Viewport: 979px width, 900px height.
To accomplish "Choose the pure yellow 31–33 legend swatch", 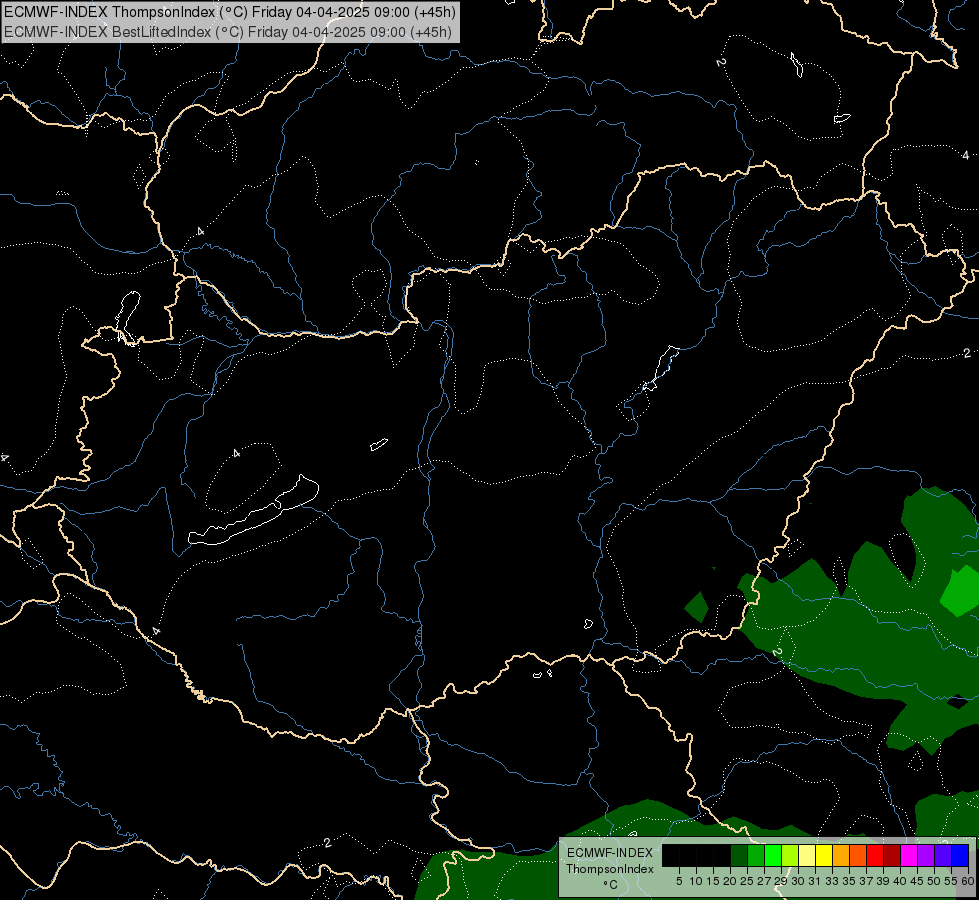I will pos(824,855).
